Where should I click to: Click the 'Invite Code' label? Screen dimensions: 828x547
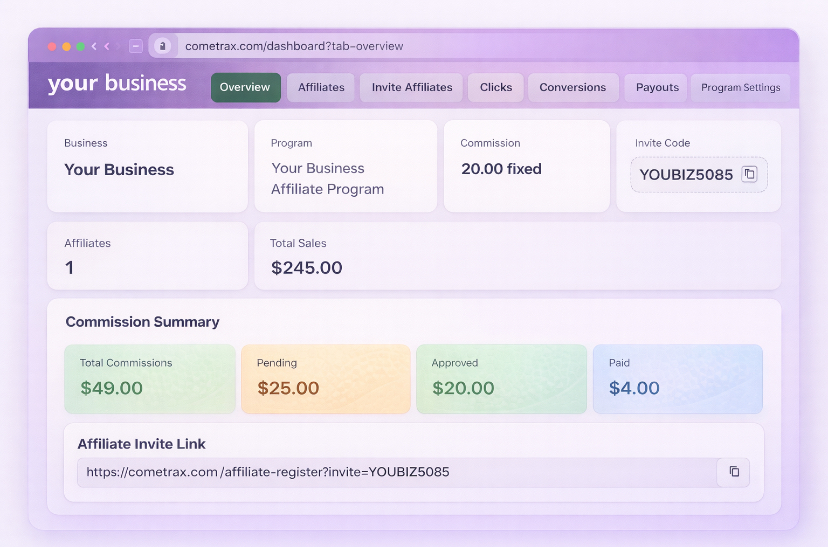pyautogui.click(x=662, y=143)
